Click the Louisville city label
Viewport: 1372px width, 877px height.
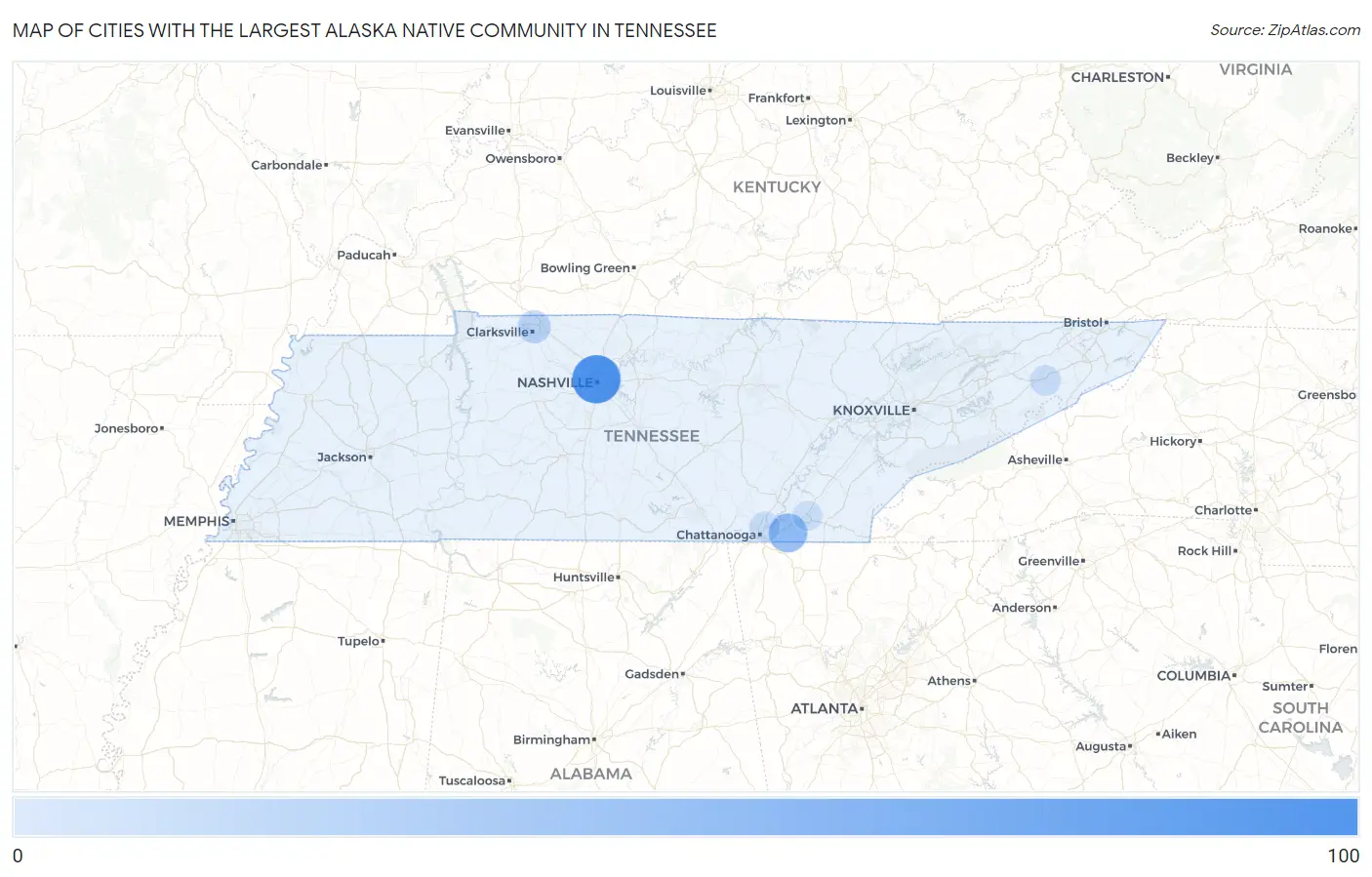click(x=678, y=91)
